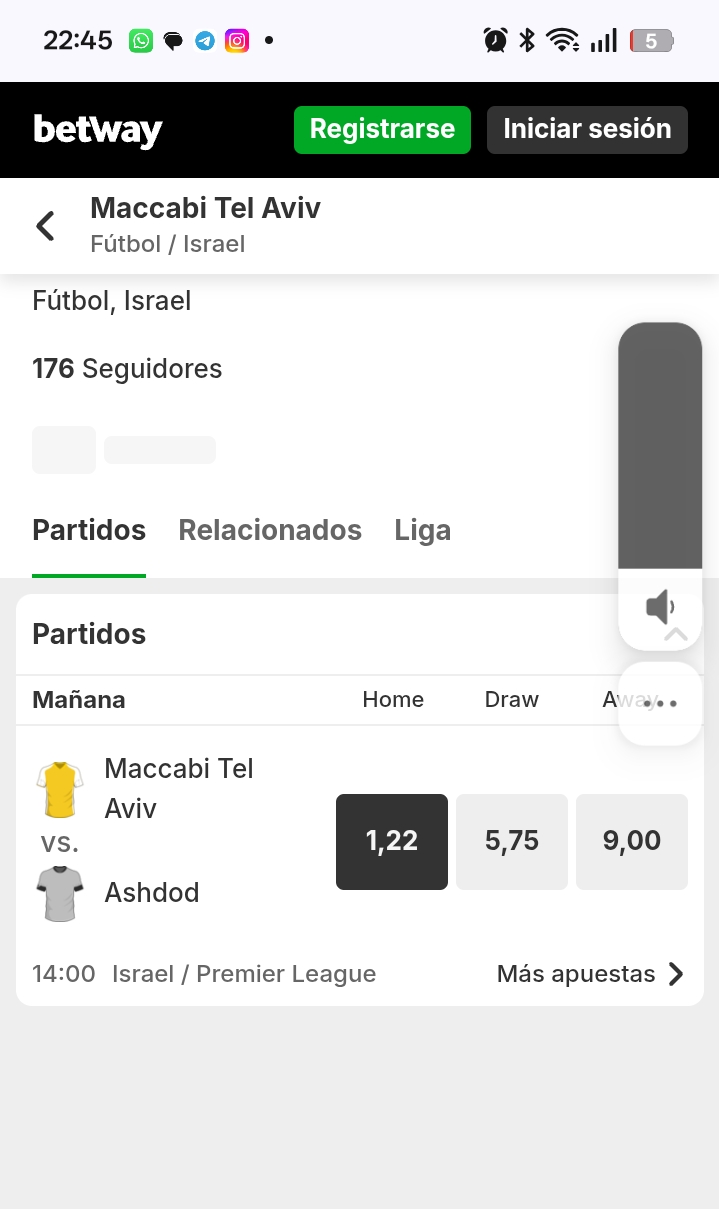Tap the back arrow icon
Viewport: 719px width, 1209px height.
(45, 226)
